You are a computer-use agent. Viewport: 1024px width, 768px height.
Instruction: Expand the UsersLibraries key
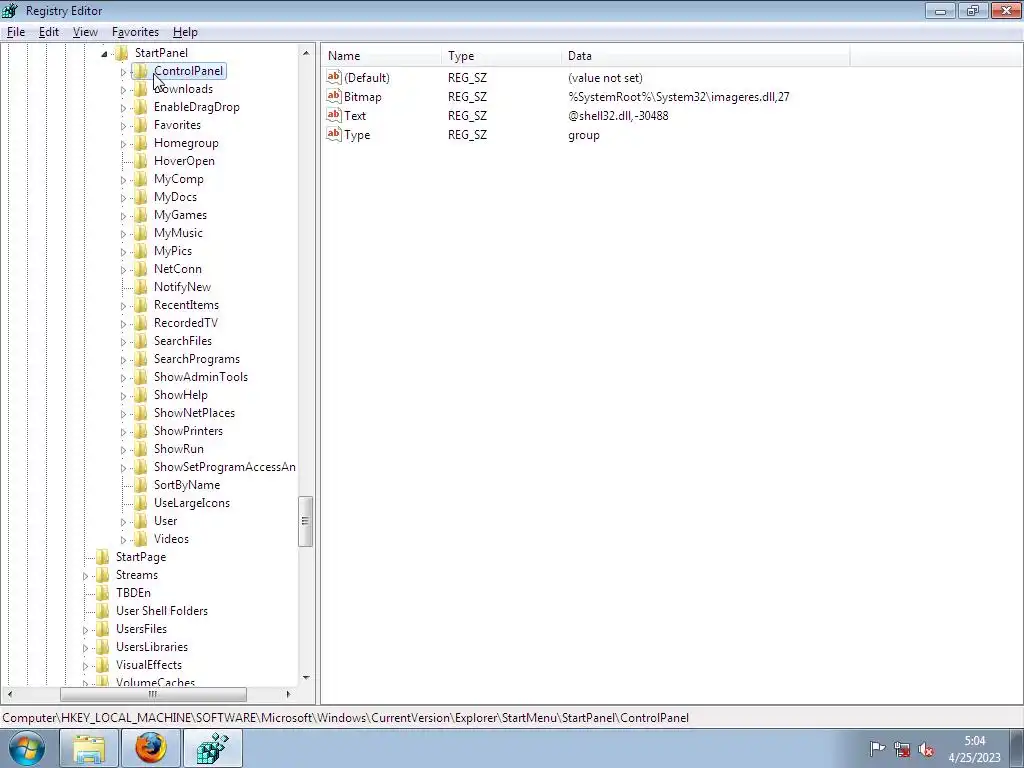86,648
